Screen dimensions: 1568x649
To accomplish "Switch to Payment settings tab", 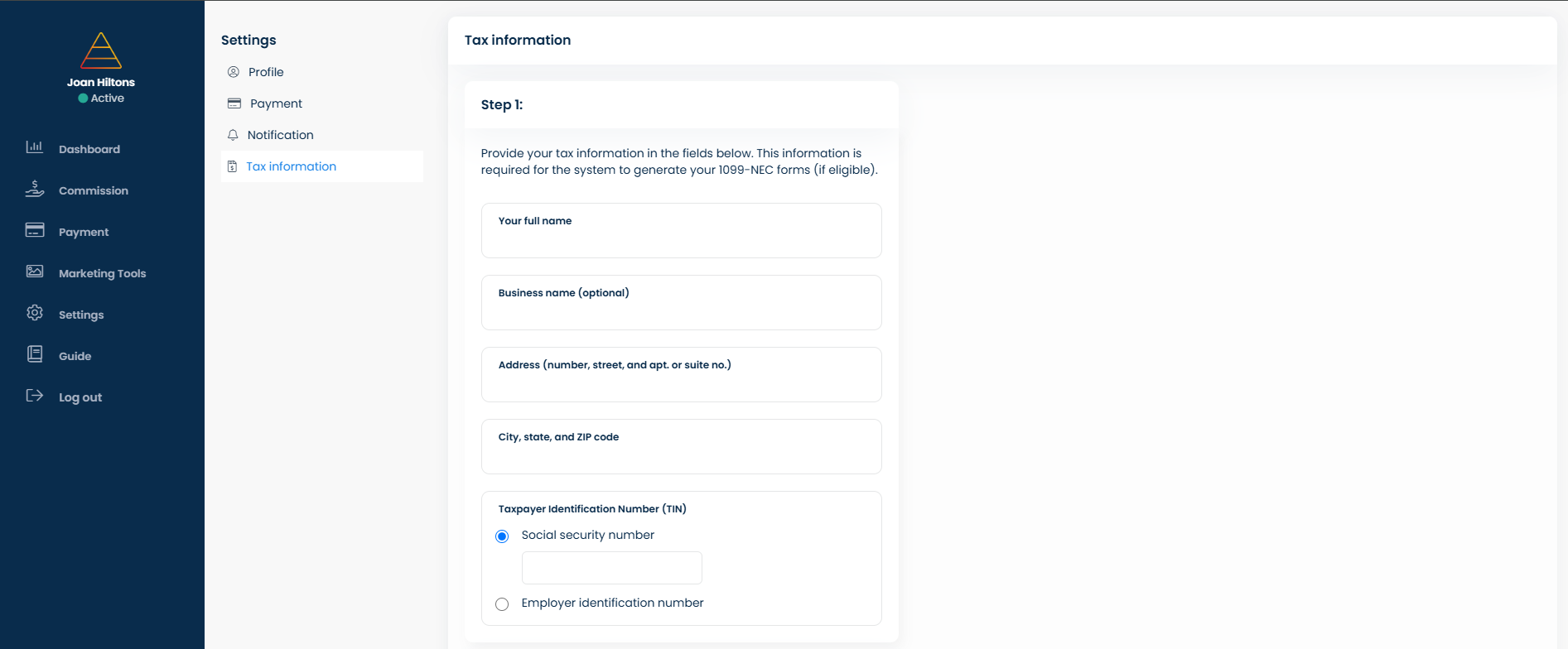I will coord(276,103).
